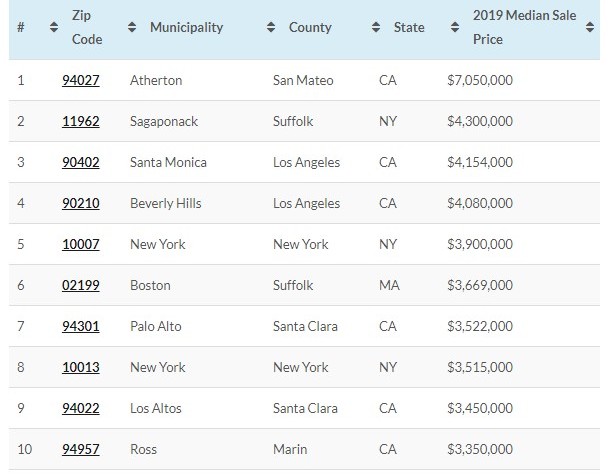Open zip code 11962 link
Image resolution: width=611 pixels, height=476 pixels.
[x=80, y=121]
